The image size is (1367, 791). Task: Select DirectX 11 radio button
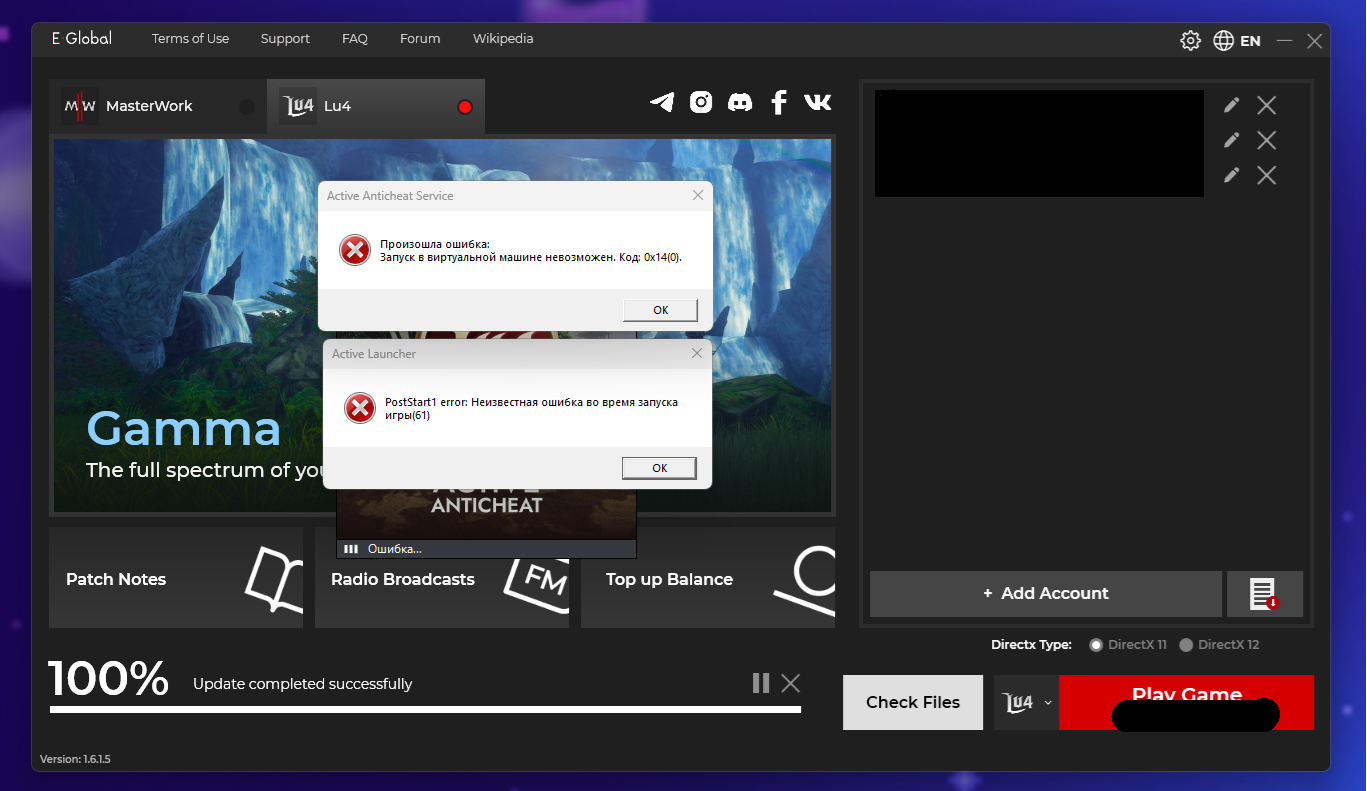coord(1096,645)
